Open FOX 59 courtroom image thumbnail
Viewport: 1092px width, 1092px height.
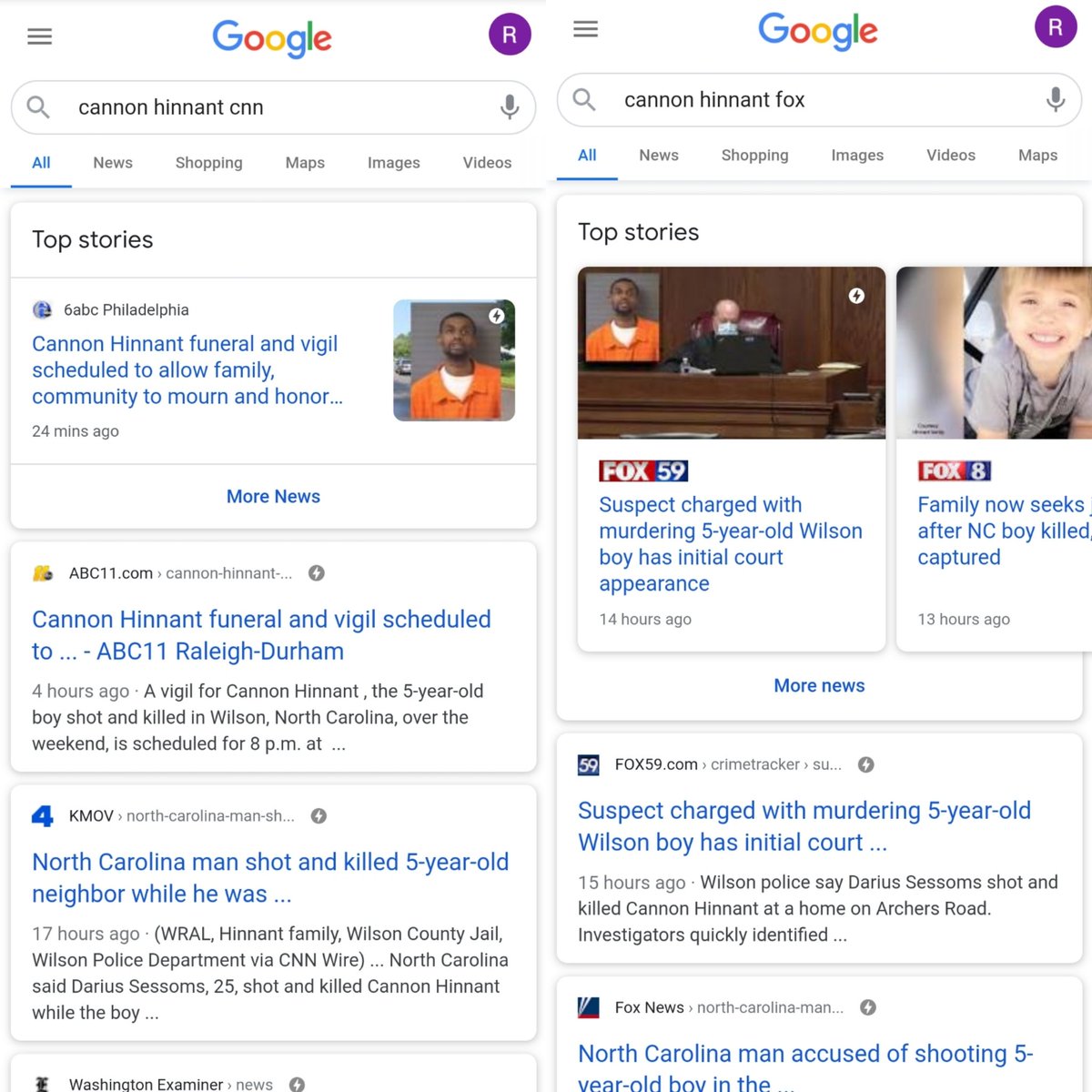[732, 353]
